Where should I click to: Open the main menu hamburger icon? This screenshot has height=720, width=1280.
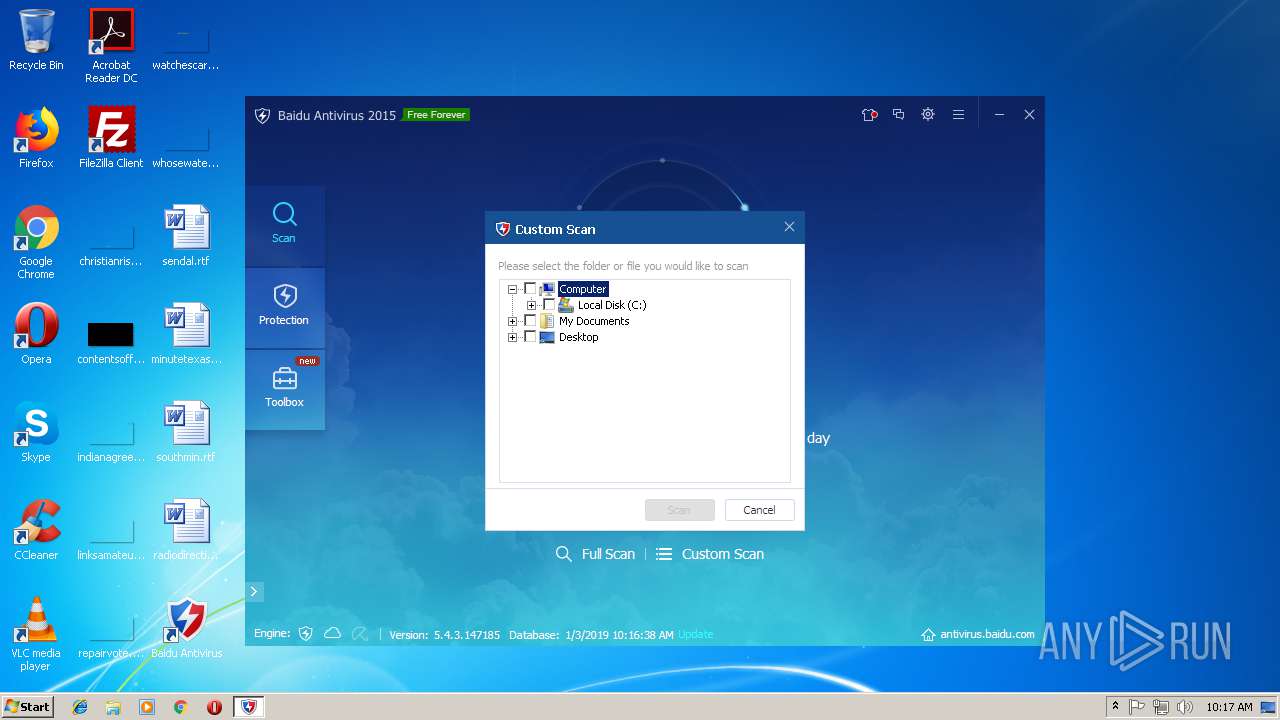[x=958, y=115]
